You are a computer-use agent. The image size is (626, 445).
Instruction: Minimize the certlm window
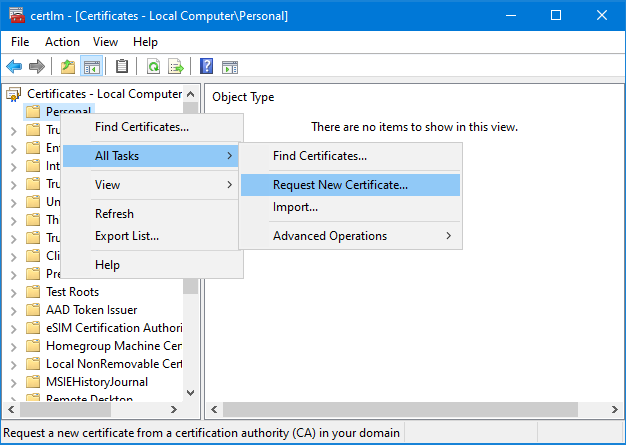511,16
